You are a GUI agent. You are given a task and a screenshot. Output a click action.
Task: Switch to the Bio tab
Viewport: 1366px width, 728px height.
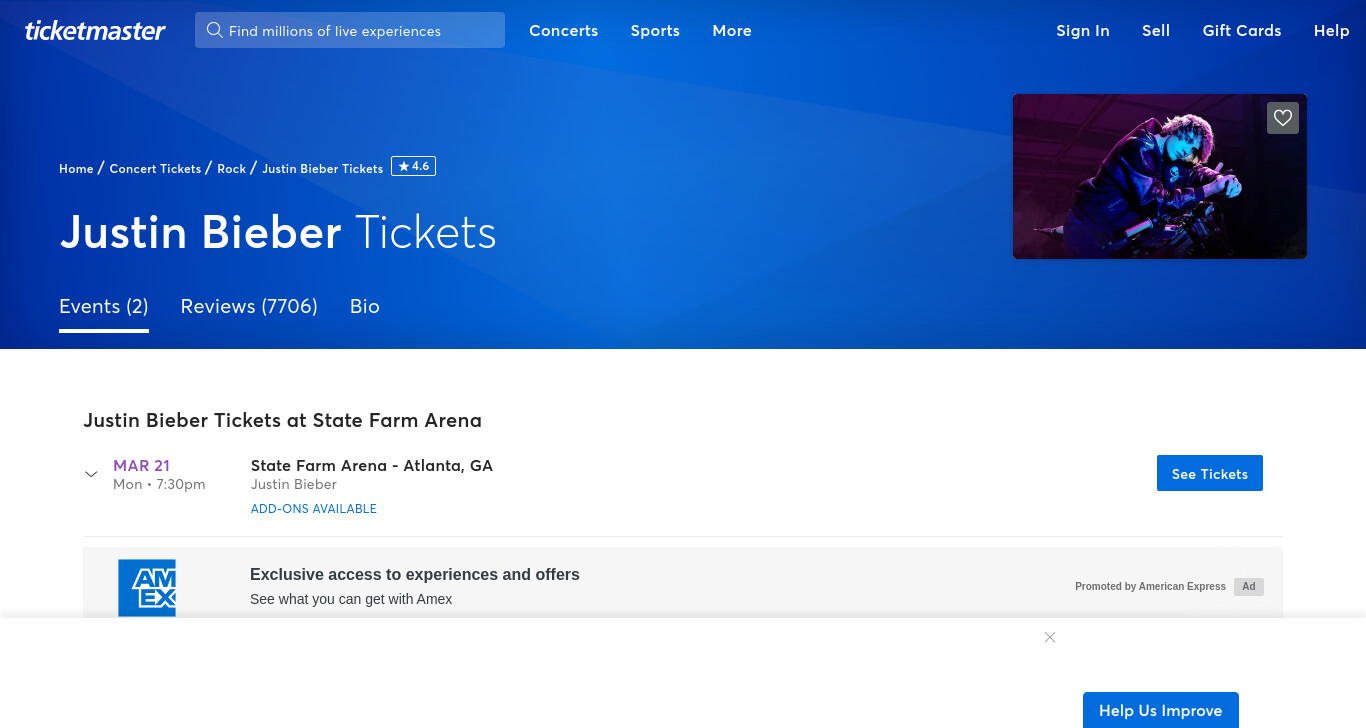click(x=365, y=307)
